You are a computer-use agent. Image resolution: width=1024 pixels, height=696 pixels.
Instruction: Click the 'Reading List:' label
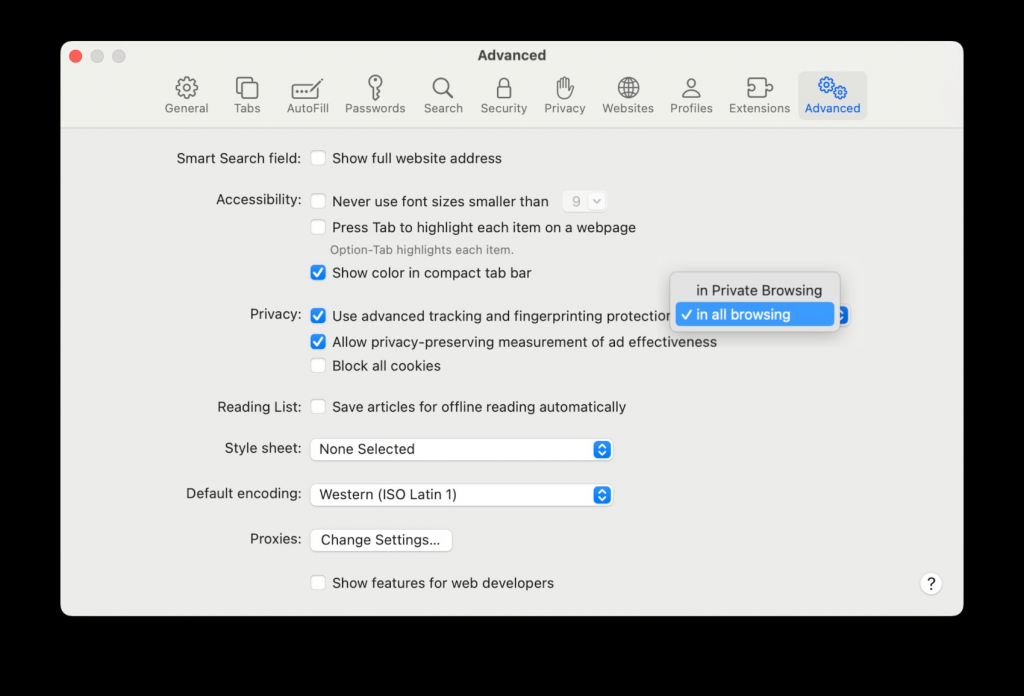point(259,407)
